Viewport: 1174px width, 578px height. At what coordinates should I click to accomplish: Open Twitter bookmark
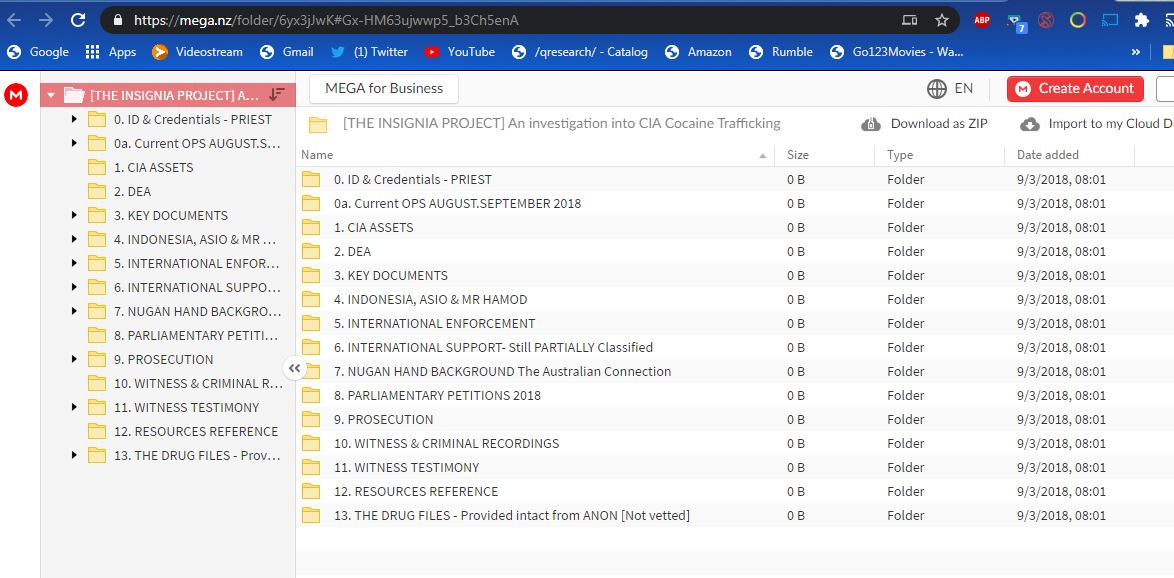coord(368,52)
